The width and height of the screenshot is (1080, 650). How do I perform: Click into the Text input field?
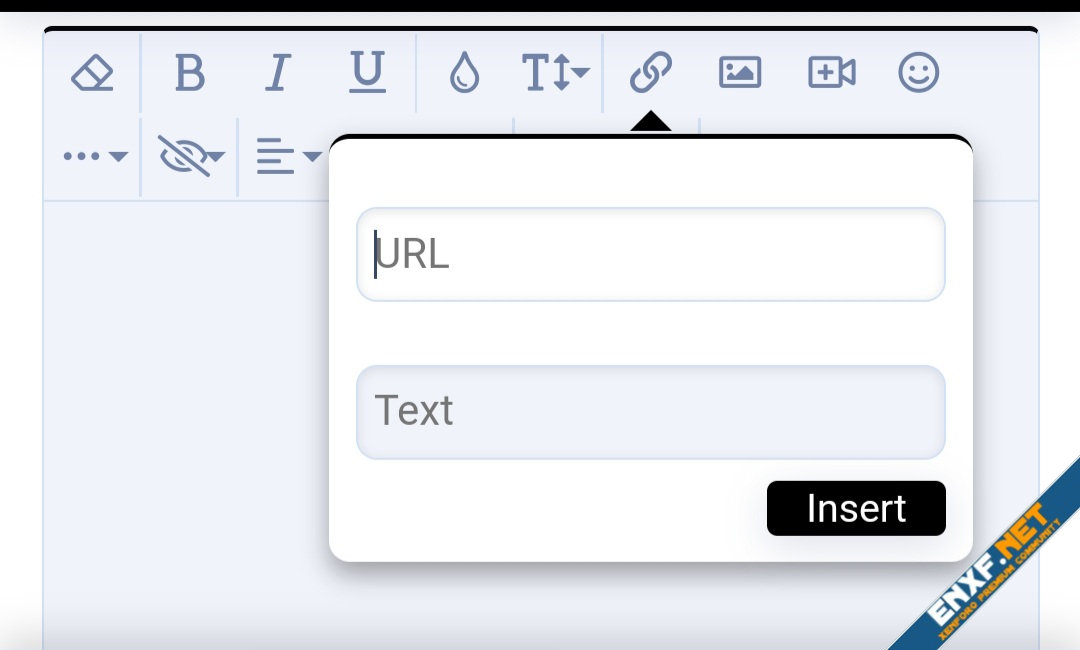point(650,412)
